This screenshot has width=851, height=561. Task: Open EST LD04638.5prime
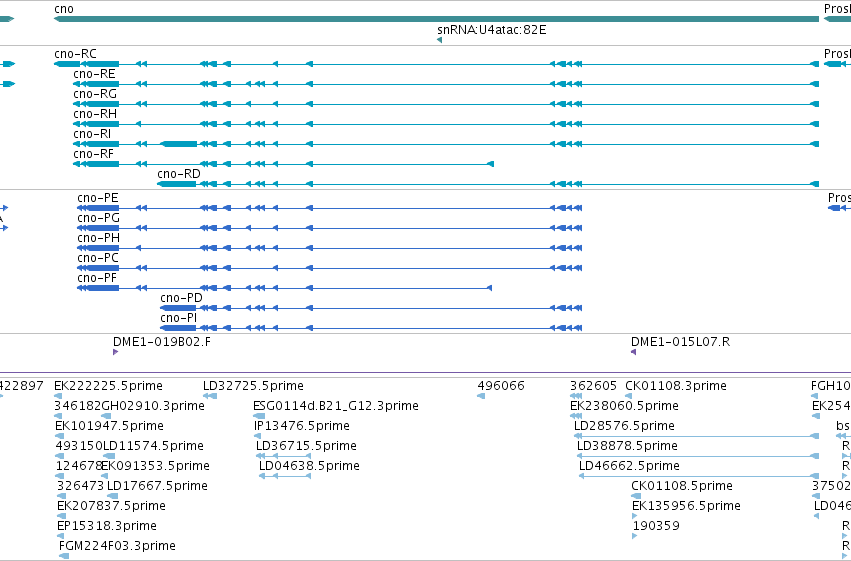click(309, 466)
